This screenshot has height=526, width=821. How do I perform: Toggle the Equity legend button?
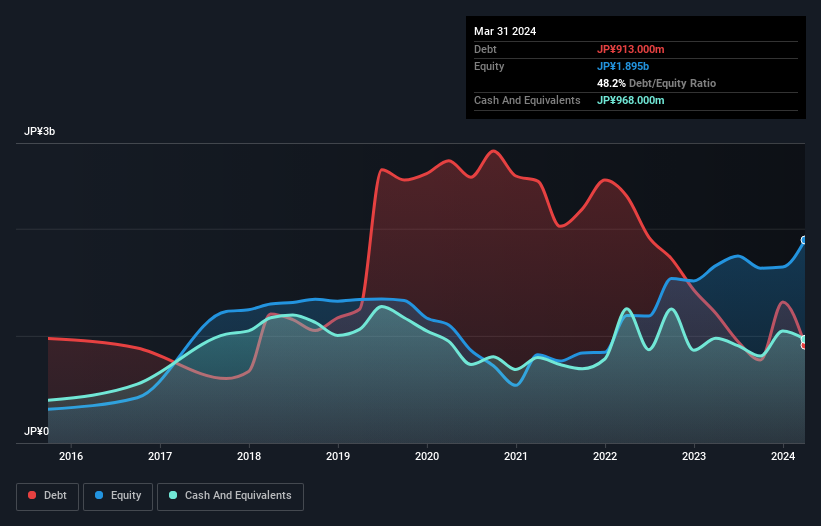click(x=118, y=496)
